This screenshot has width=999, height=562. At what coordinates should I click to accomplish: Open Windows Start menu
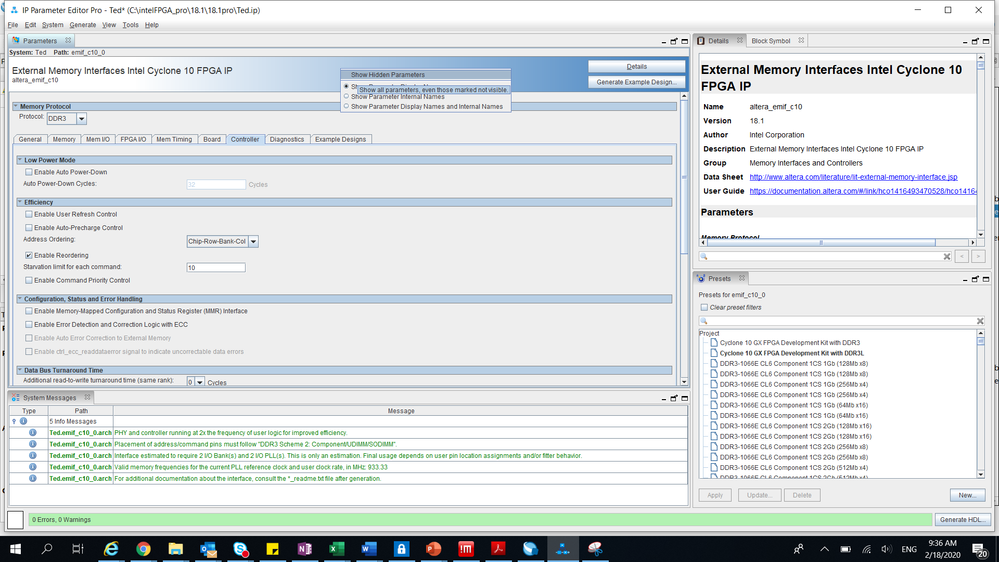coord(15,549)
